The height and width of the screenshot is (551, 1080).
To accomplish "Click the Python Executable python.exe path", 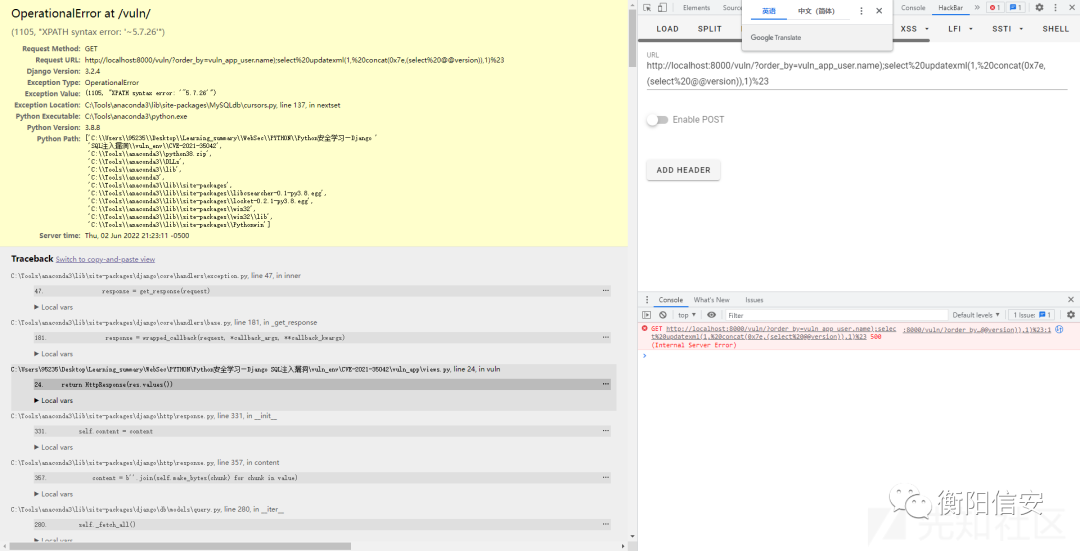I will pyautogui.click(x=136, y=116).
